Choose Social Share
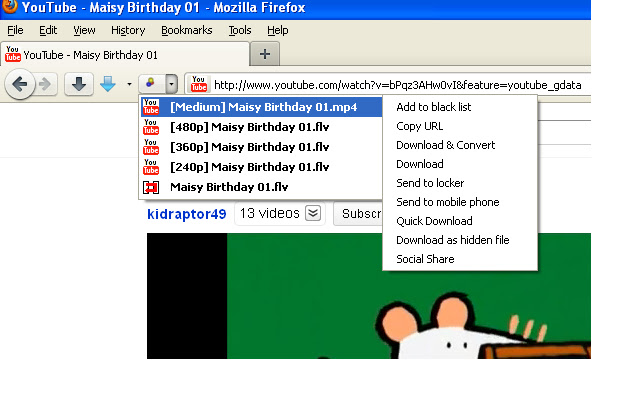The height and width of the screenshot is (400, 640). point(460,259)
